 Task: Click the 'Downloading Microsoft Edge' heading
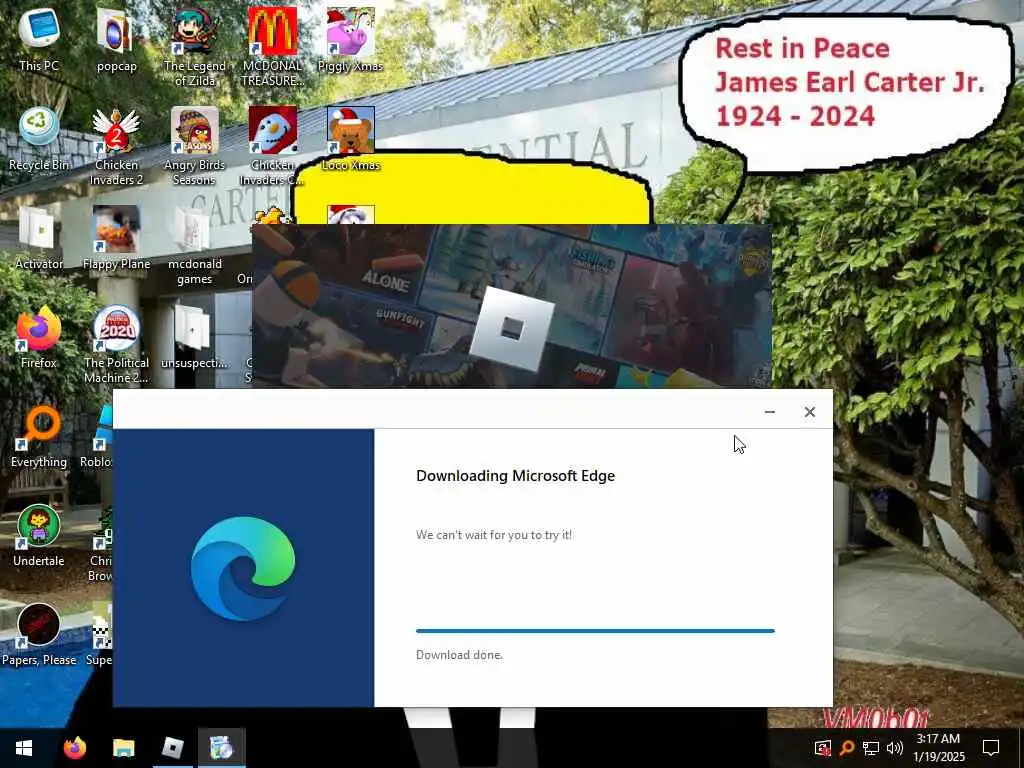(x=515, y=475)
